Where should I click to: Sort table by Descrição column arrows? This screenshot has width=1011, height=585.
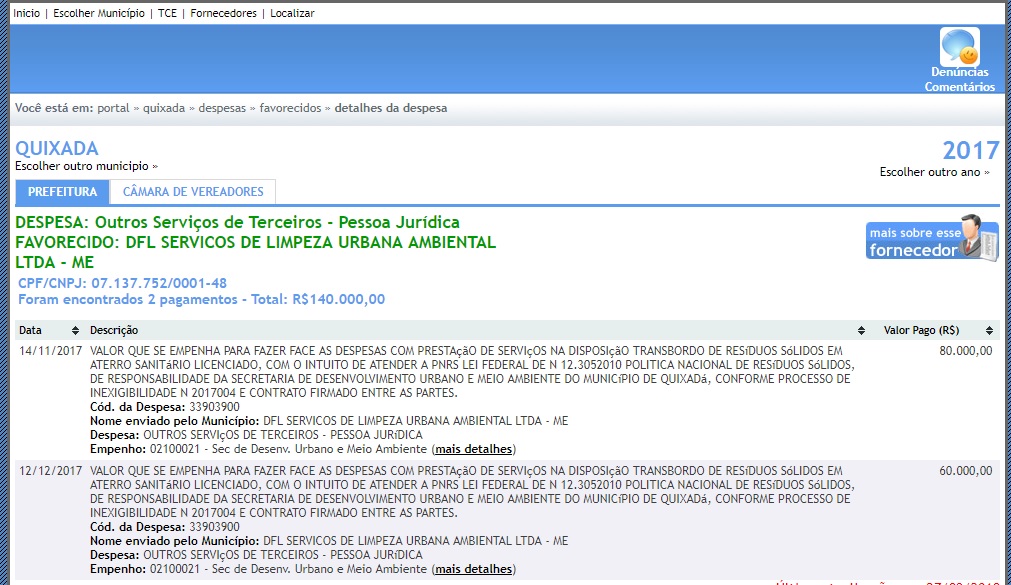tap(861, 330)
